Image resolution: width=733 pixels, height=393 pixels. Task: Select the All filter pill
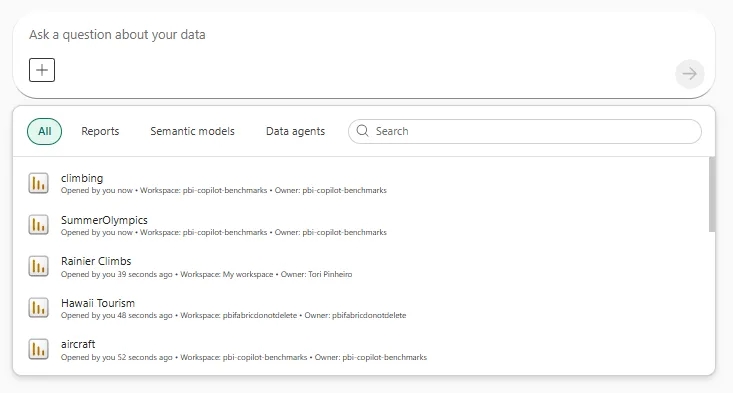(44, 131)
